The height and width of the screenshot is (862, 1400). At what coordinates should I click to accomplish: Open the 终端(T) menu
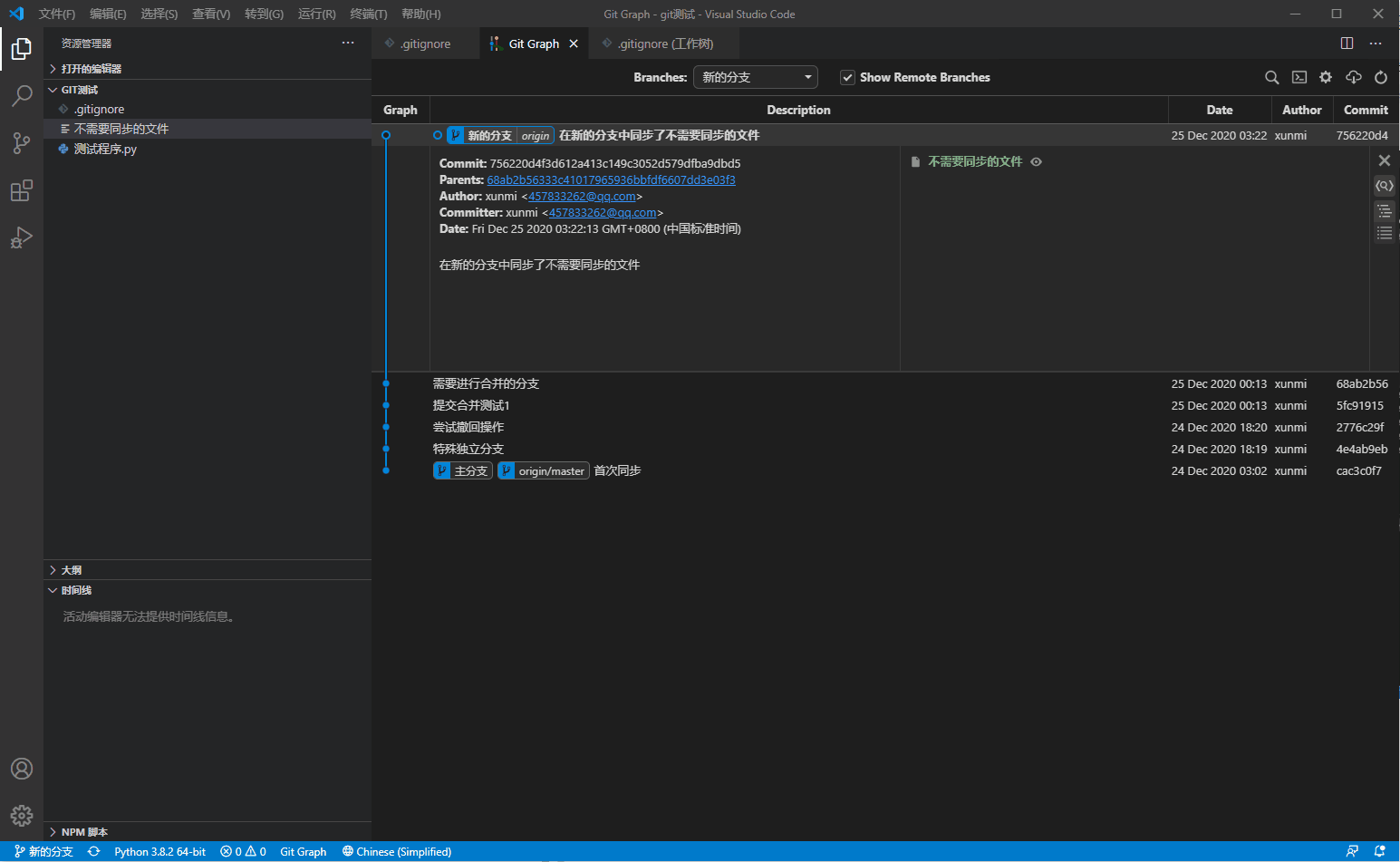click(369, 15)
